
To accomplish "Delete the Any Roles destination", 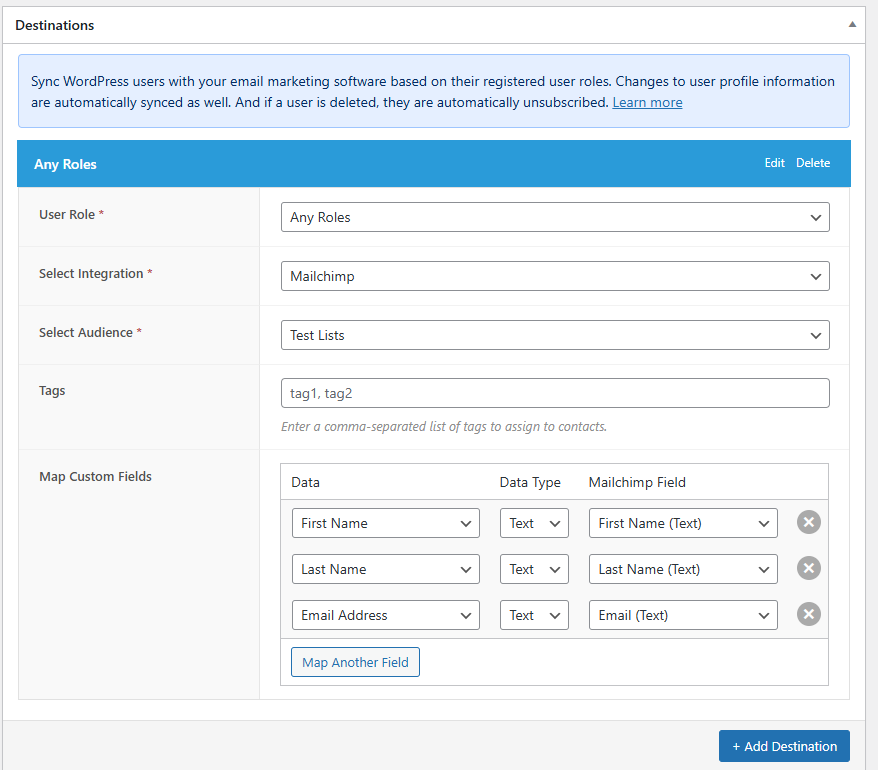I will tap(813, 162).
